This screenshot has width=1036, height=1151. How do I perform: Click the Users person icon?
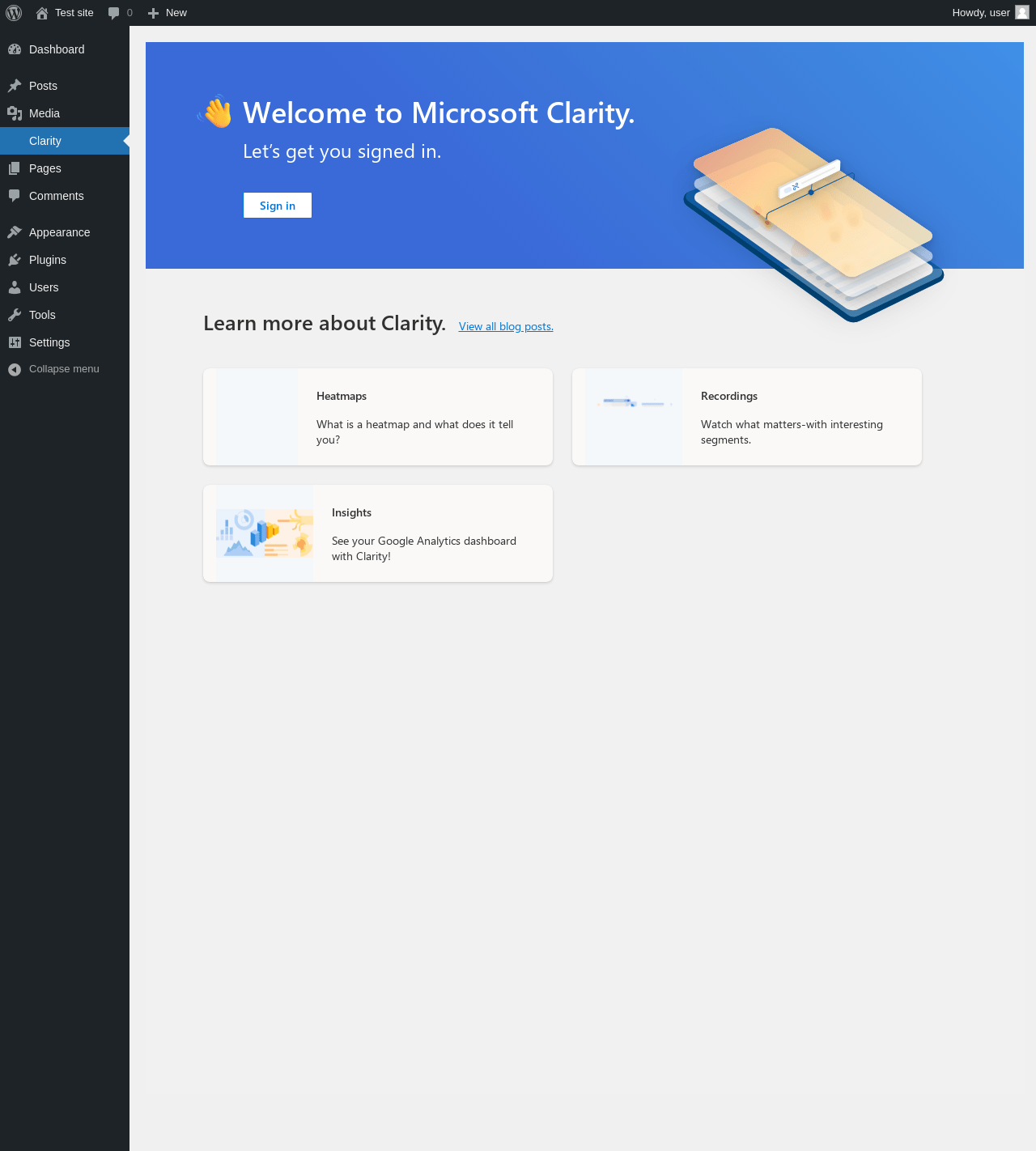pos(15,287)
